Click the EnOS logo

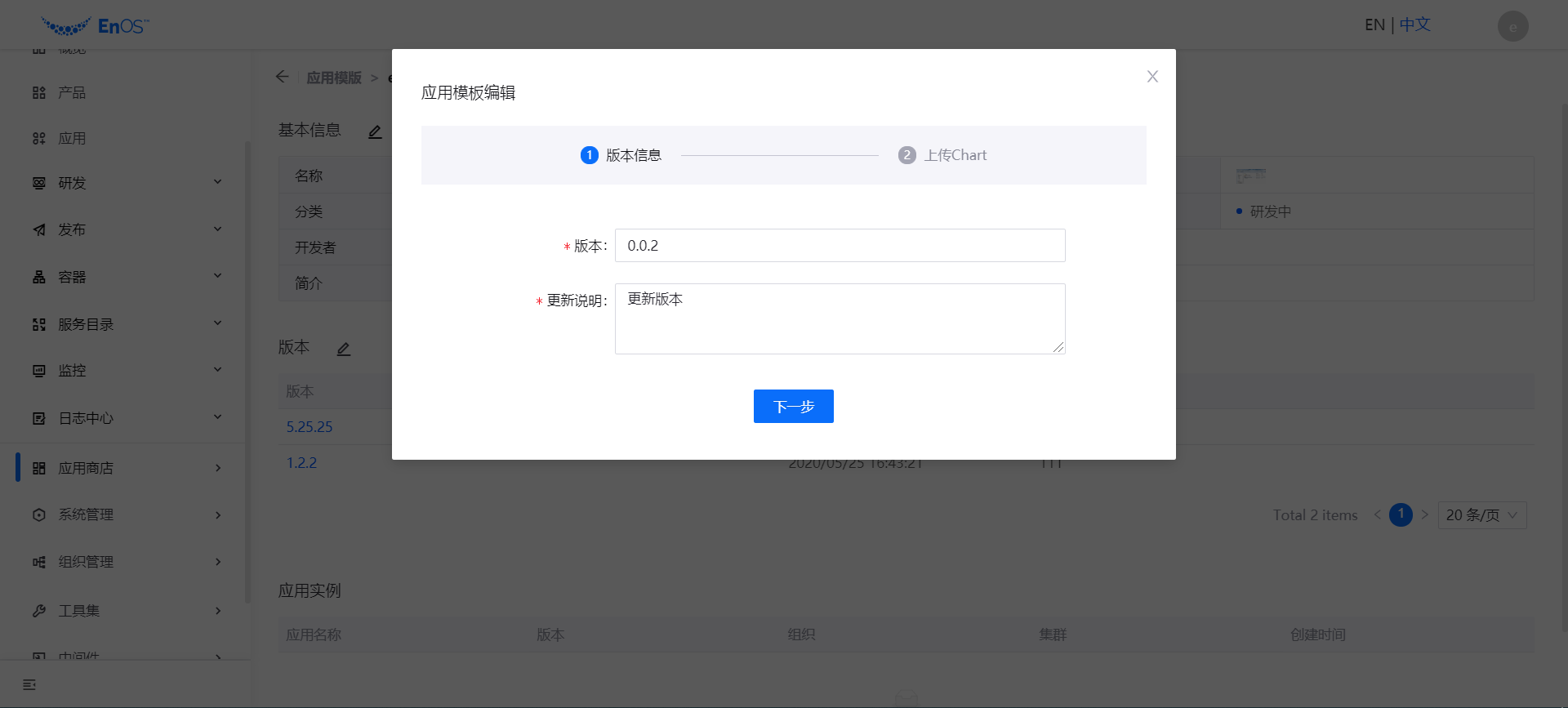tap(95, 26)
